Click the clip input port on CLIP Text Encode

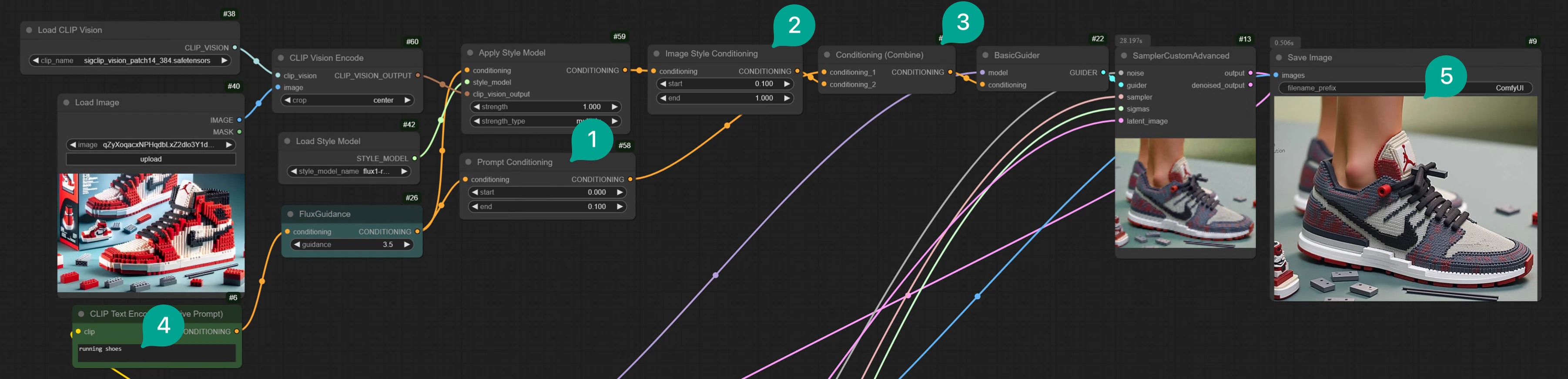coord(78,332)
